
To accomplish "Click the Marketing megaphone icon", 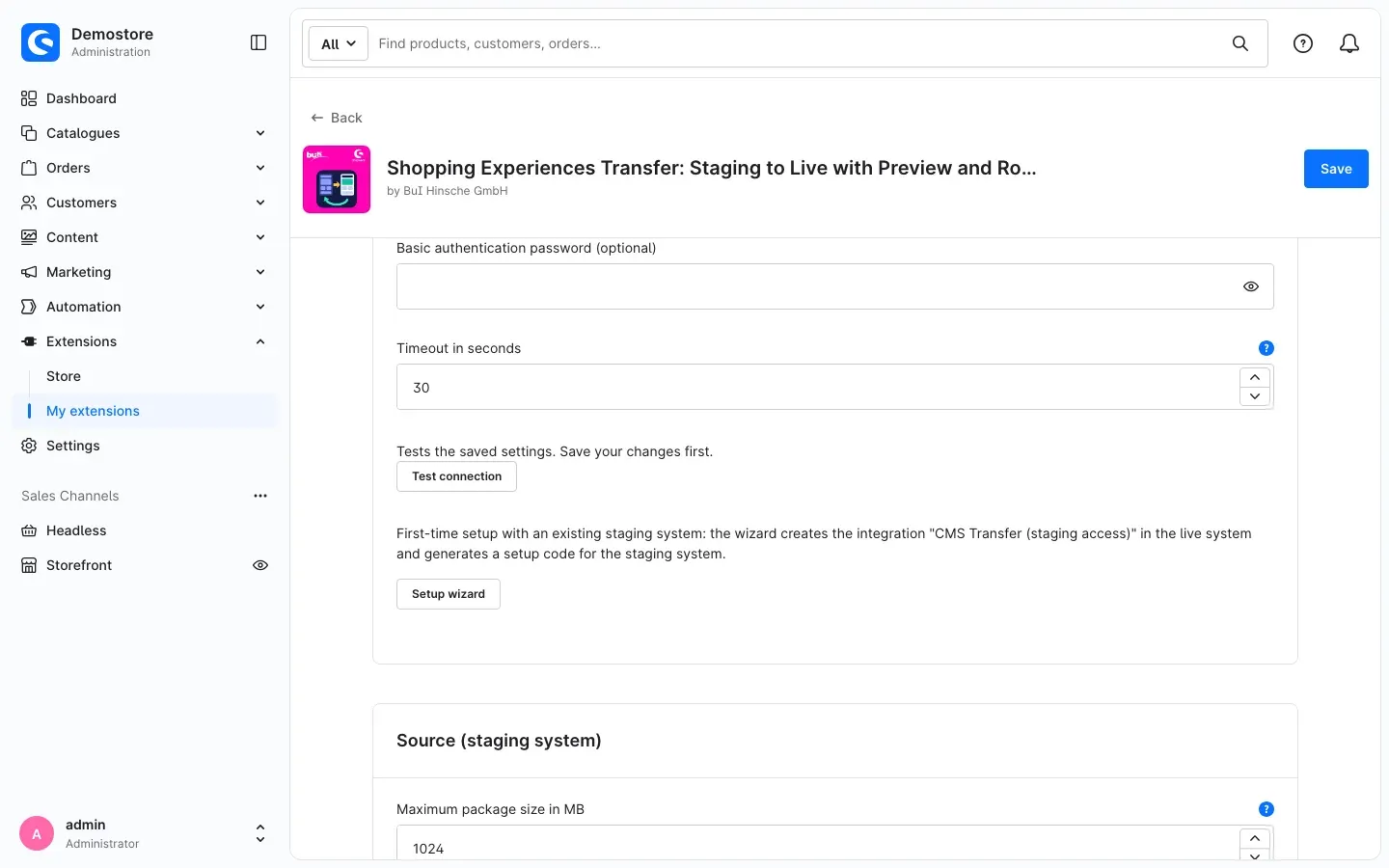I will pyautogui.click(x=29, y=272).
